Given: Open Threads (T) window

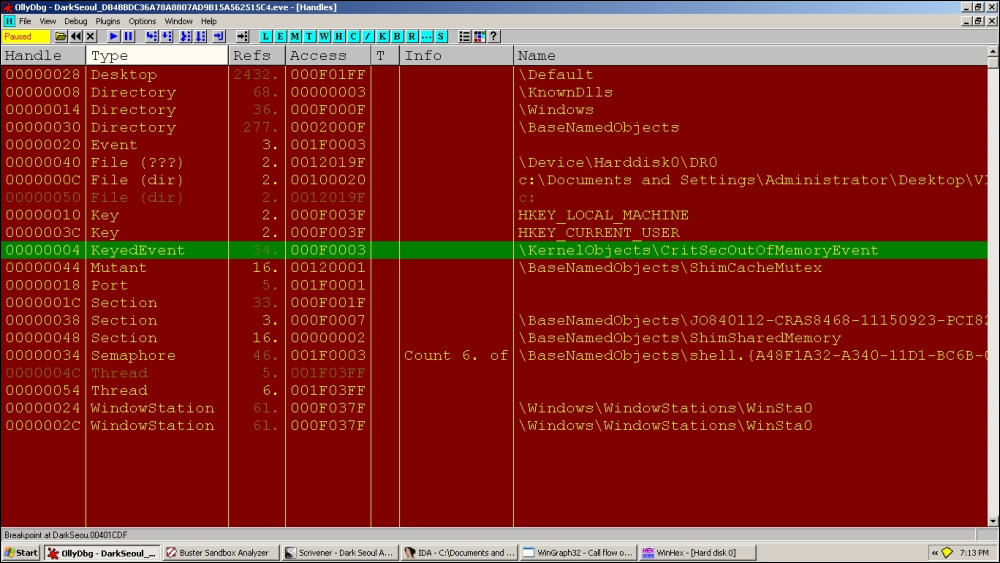Looking at the screenshot, I should click(309, 36).
